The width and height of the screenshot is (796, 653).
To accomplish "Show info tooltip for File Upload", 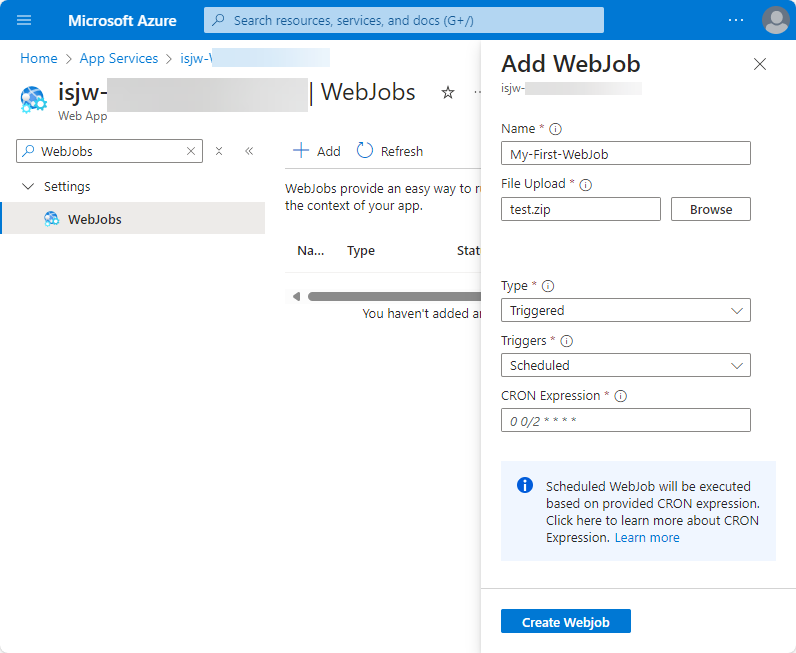I will point(585,185).
